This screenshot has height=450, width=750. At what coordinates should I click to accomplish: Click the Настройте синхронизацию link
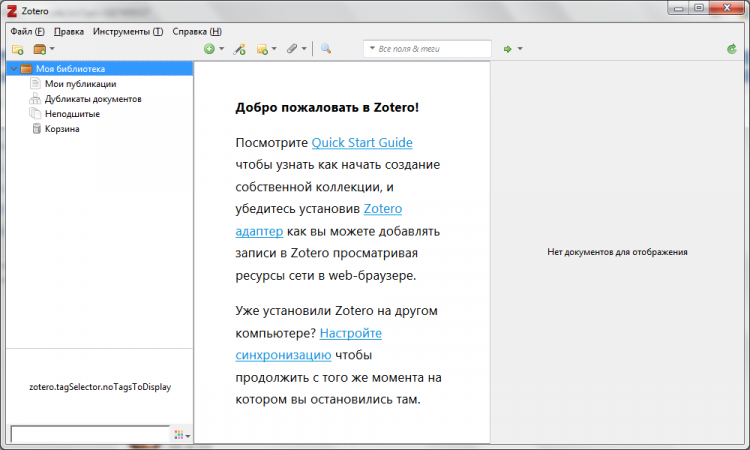point(350,333)
